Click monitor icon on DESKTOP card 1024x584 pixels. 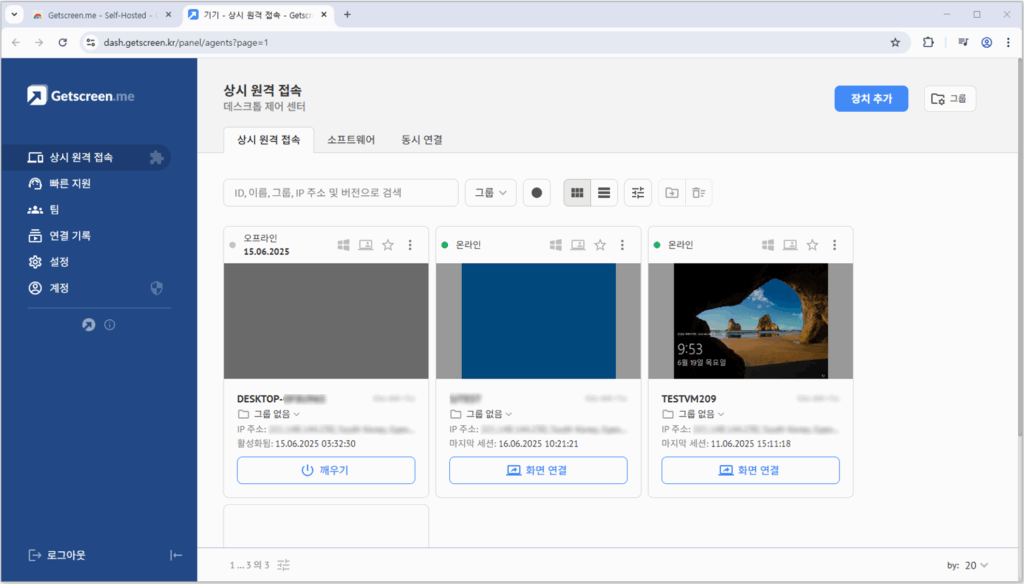click(366, 245)
